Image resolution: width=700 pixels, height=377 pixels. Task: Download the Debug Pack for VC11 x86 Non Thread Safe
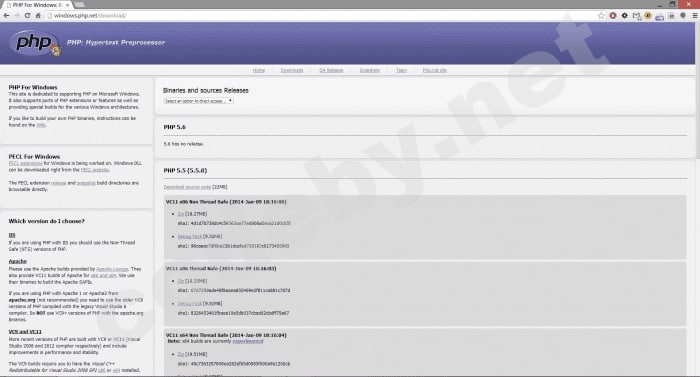[190, 236]
